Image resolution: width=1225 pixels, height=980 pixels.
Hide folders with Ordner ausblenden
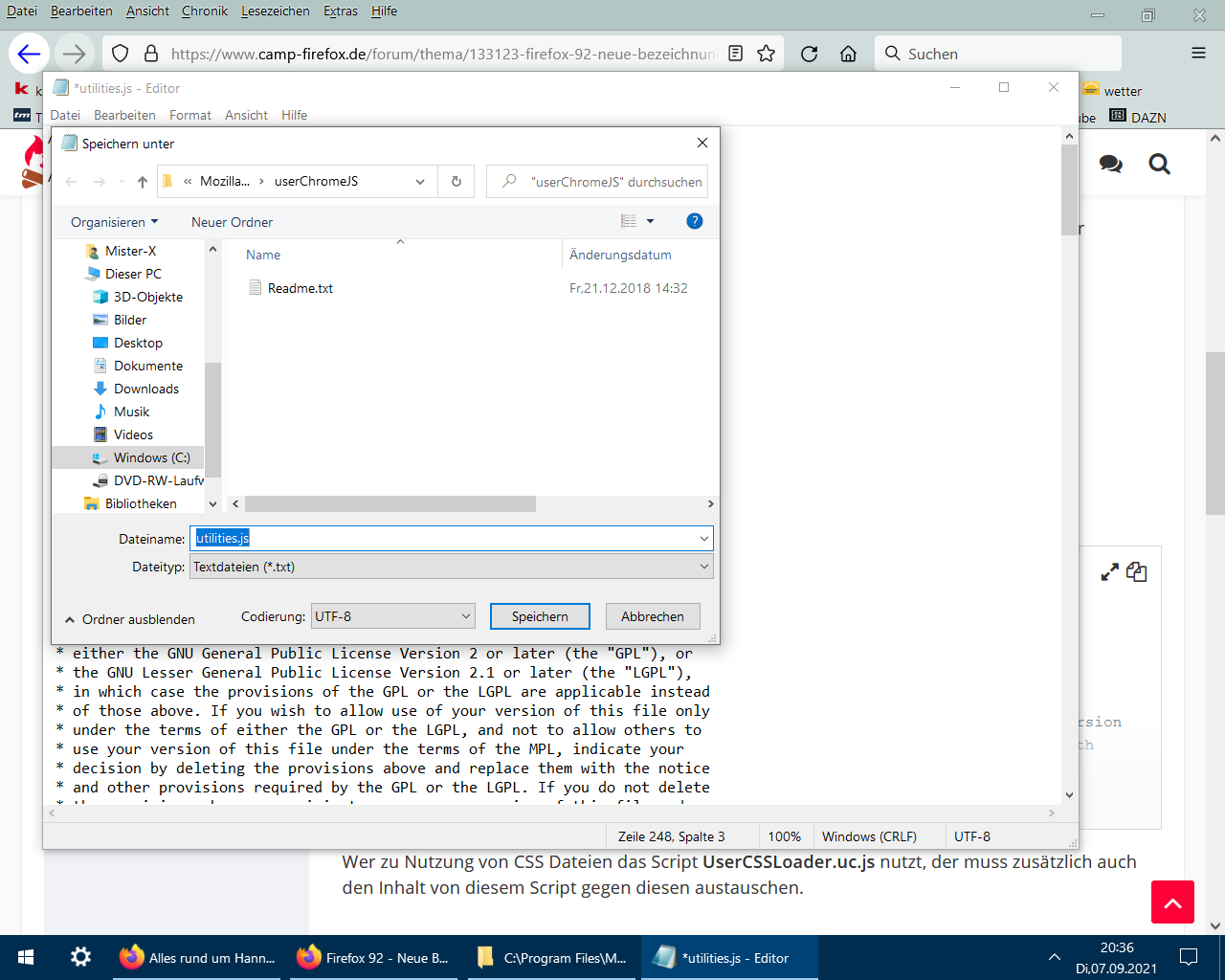(129, 619)
